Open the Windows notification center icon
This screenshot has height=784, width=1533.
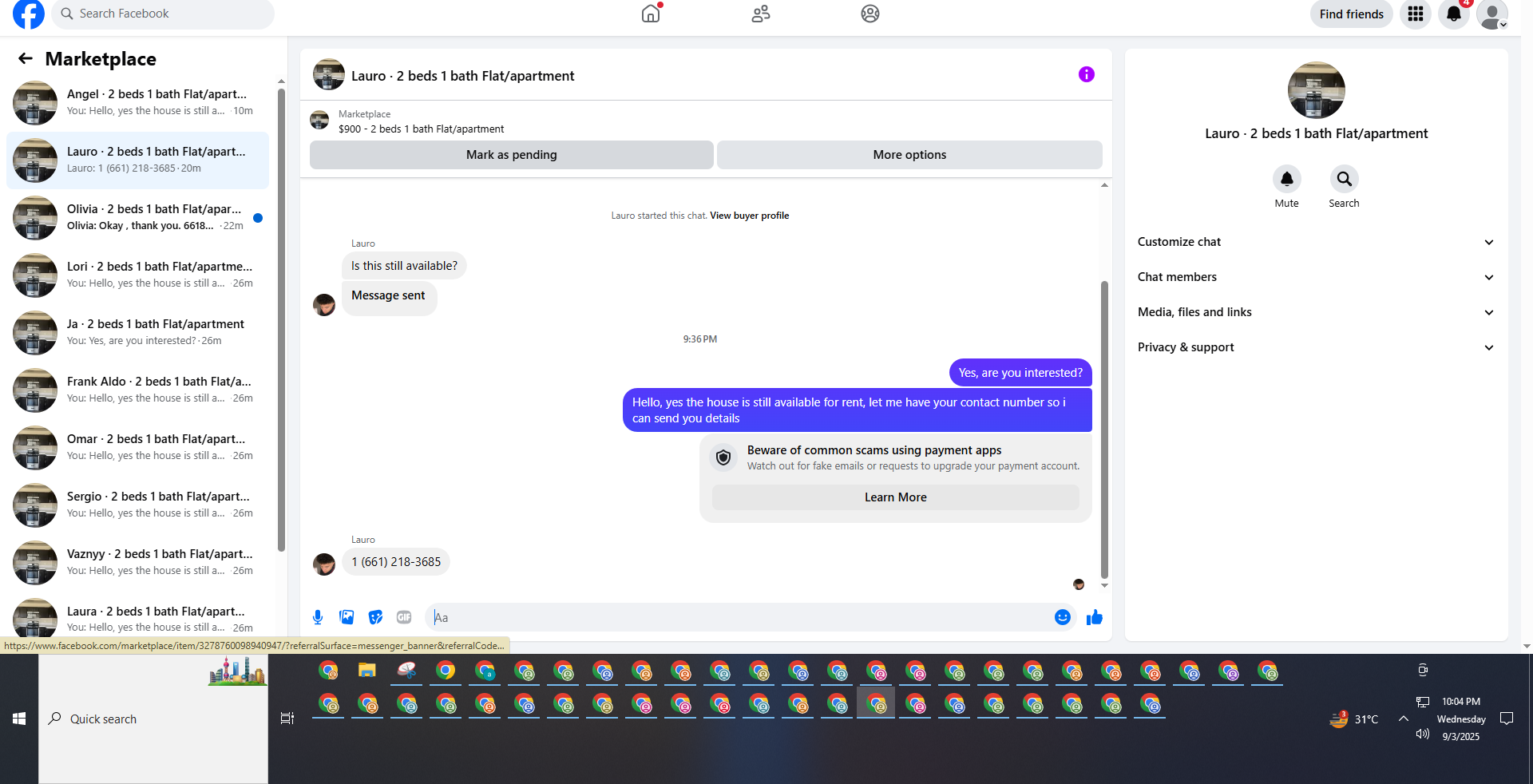(1507, 719)
